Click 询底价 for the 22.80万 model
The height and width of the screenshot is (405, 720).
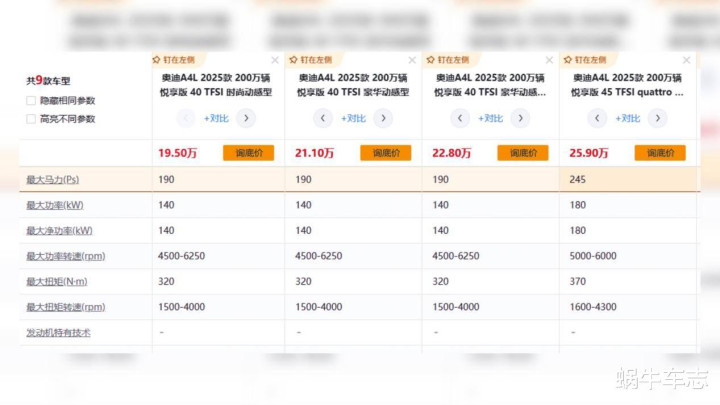(523, 153)
